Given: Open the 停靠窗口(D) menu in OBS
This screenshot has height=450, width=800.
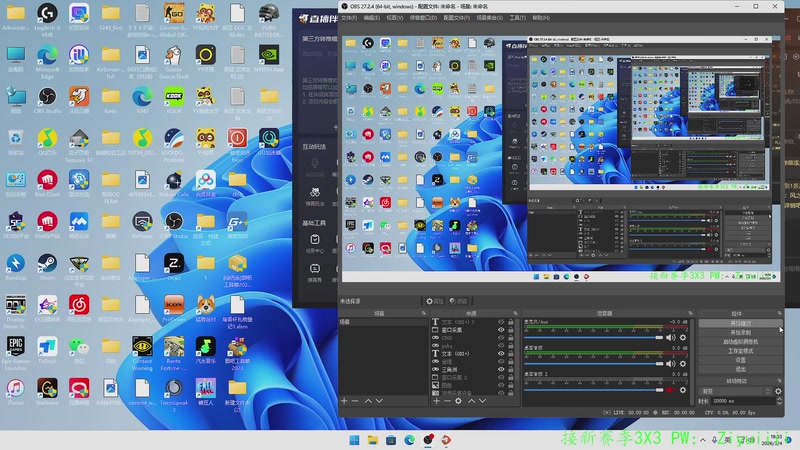Looking at the screenshot, I should point(423,18).
